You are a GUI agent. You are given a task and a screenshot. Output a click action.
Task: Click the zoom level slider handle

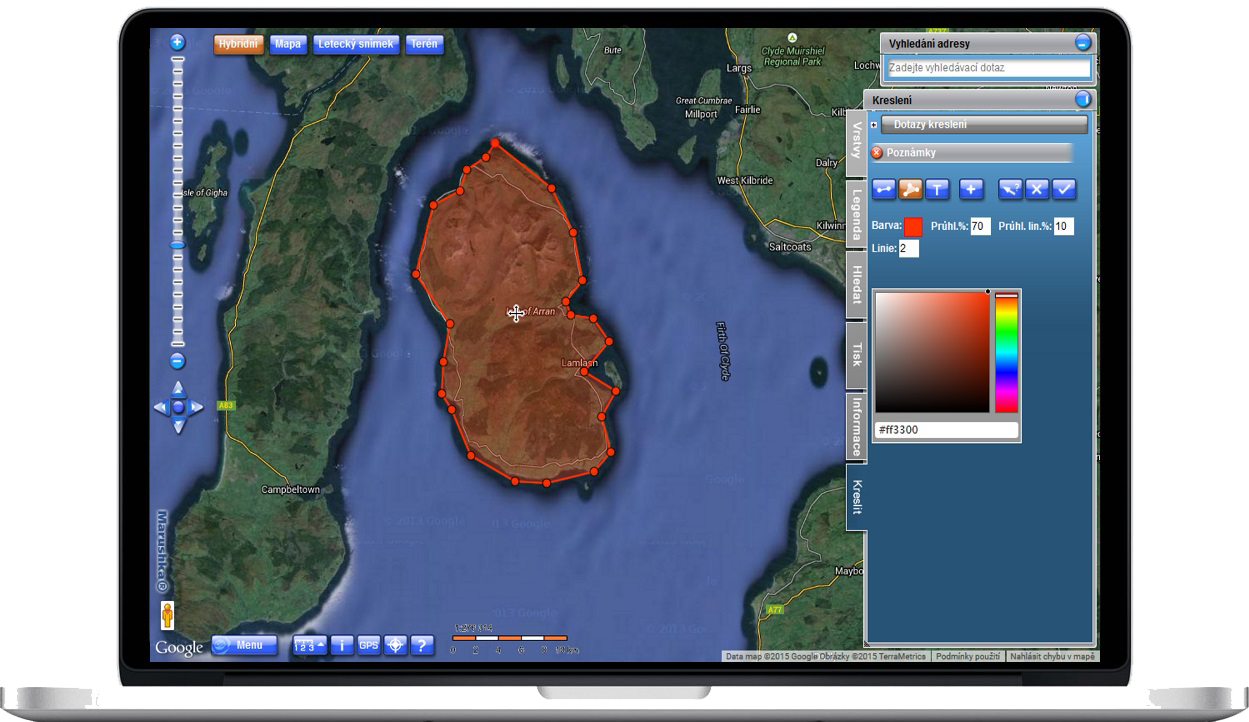[178, 245]
